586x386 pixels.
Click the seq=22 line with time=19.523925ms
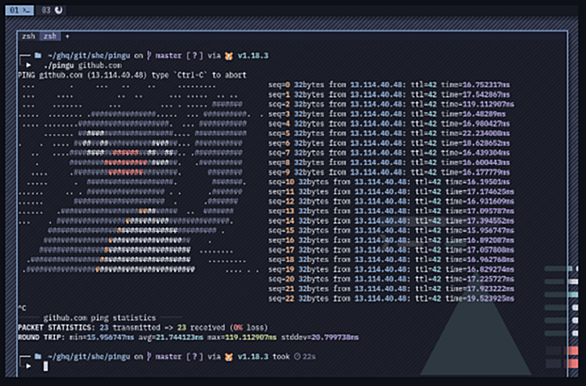tap(391, 299)
